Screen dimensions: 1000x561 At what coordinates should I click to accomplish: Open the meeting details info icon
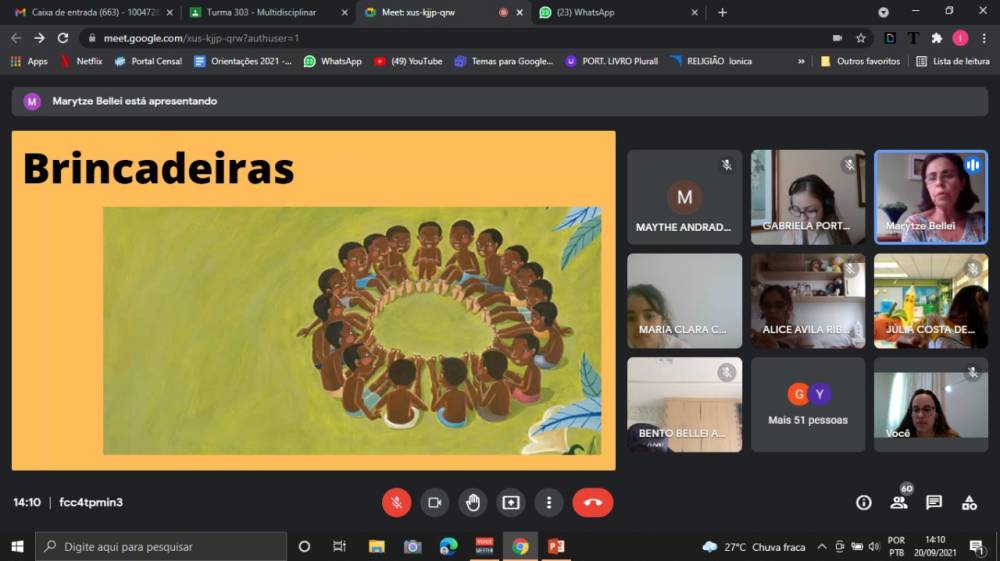(x=864, y=502)
